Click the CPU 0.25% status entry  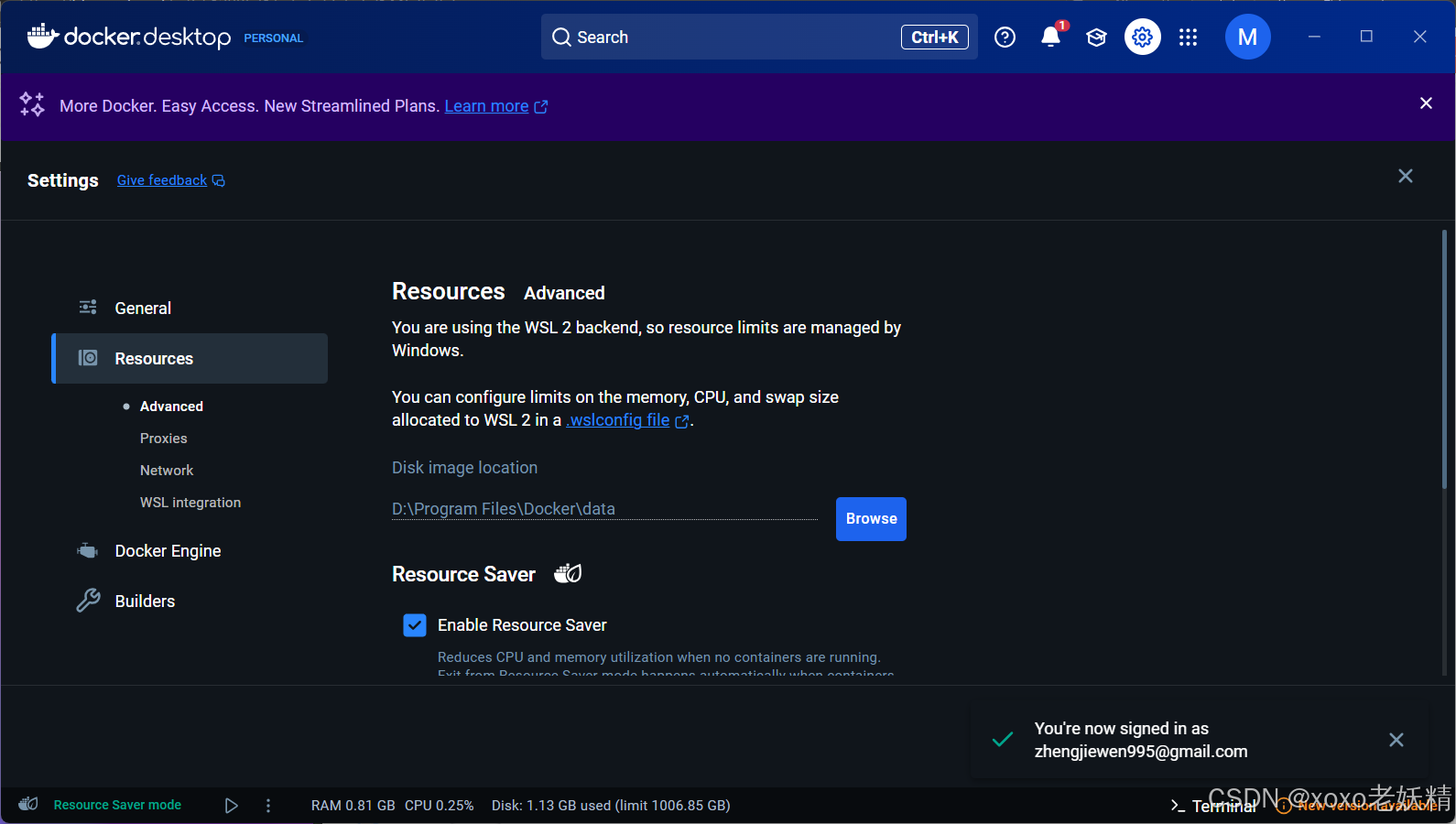point(440,806)
